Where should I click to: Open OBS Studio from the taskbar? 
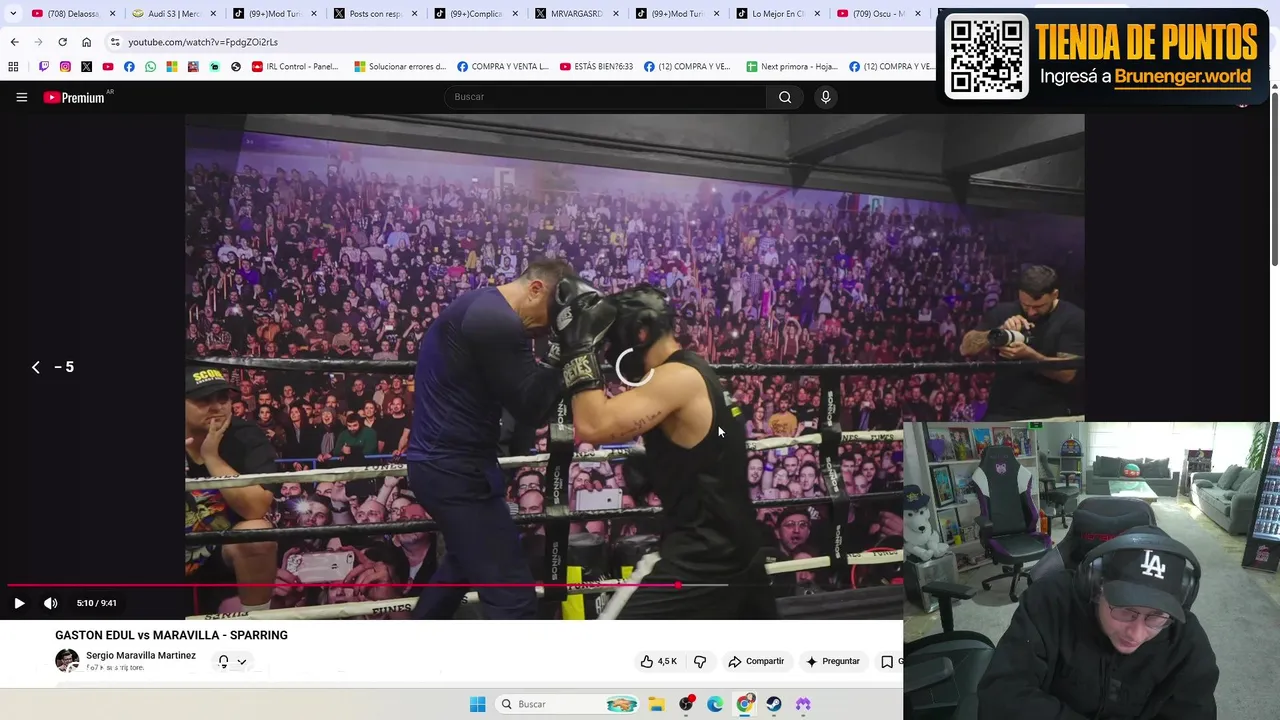click(x=686, y=704)
